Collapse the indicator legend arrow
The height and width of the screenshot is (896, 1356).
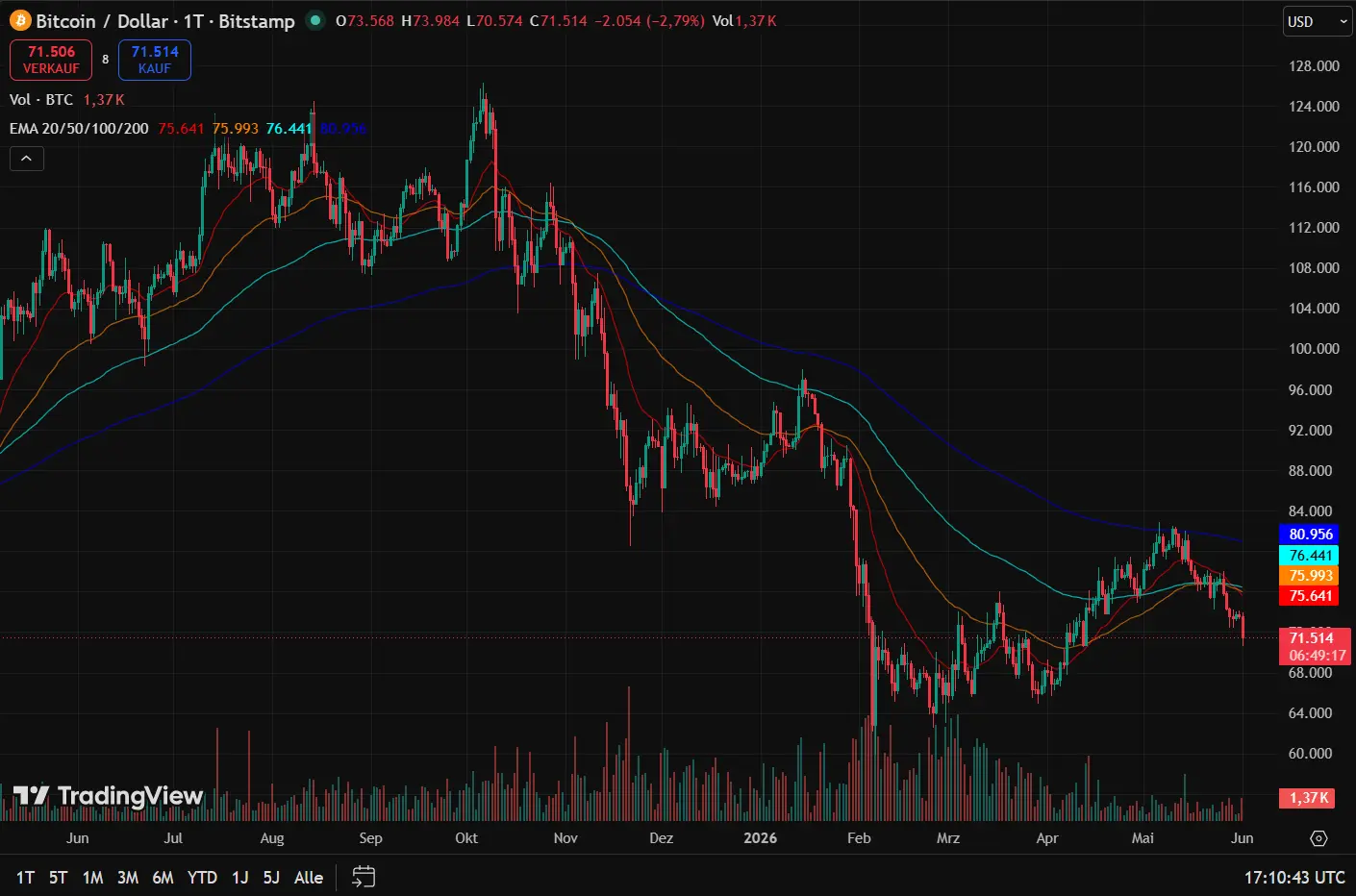click(x=27, y=159)
